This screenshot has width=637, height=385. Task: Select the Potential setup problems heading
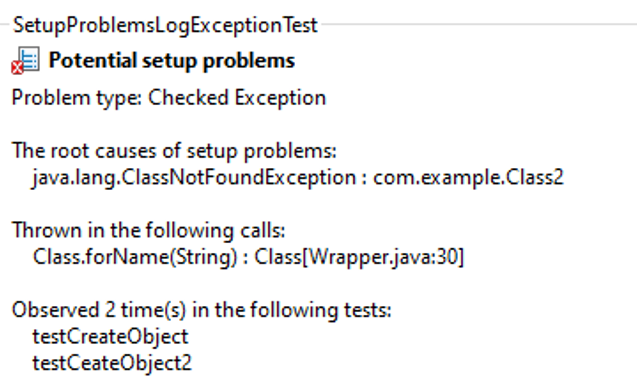coord(171,61)
